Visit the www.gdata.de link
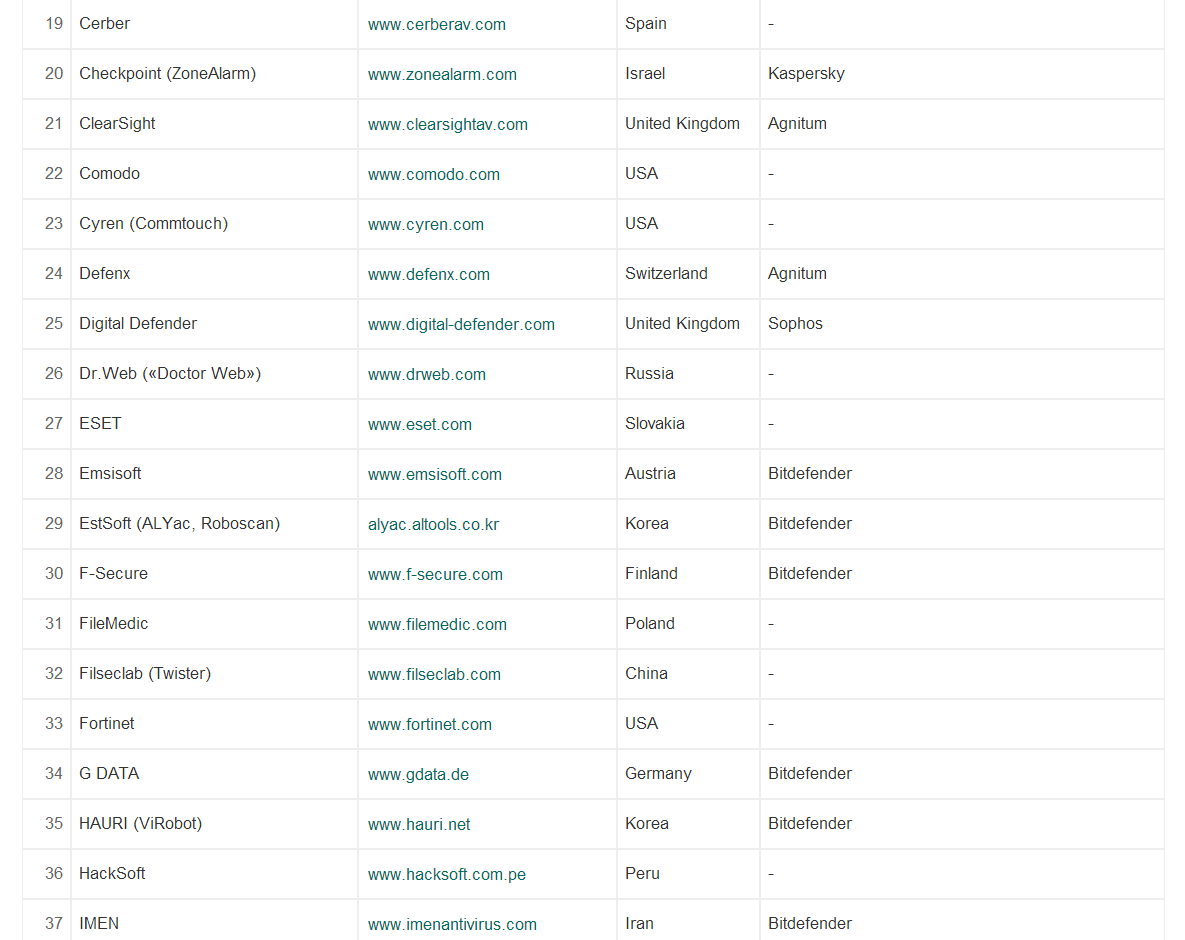This screenshot has height=940, width=1185. 418,774
